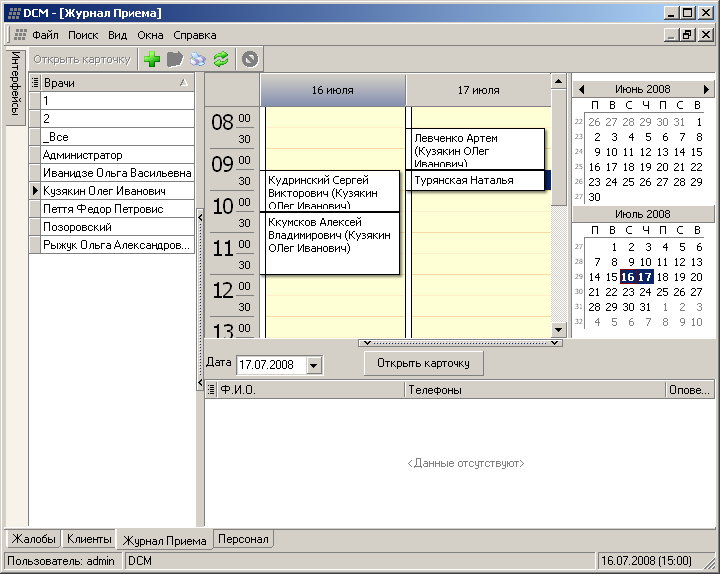Click status bar Пользователь: admin
Viewport: 720px width, 574px height.
point(61,561)
